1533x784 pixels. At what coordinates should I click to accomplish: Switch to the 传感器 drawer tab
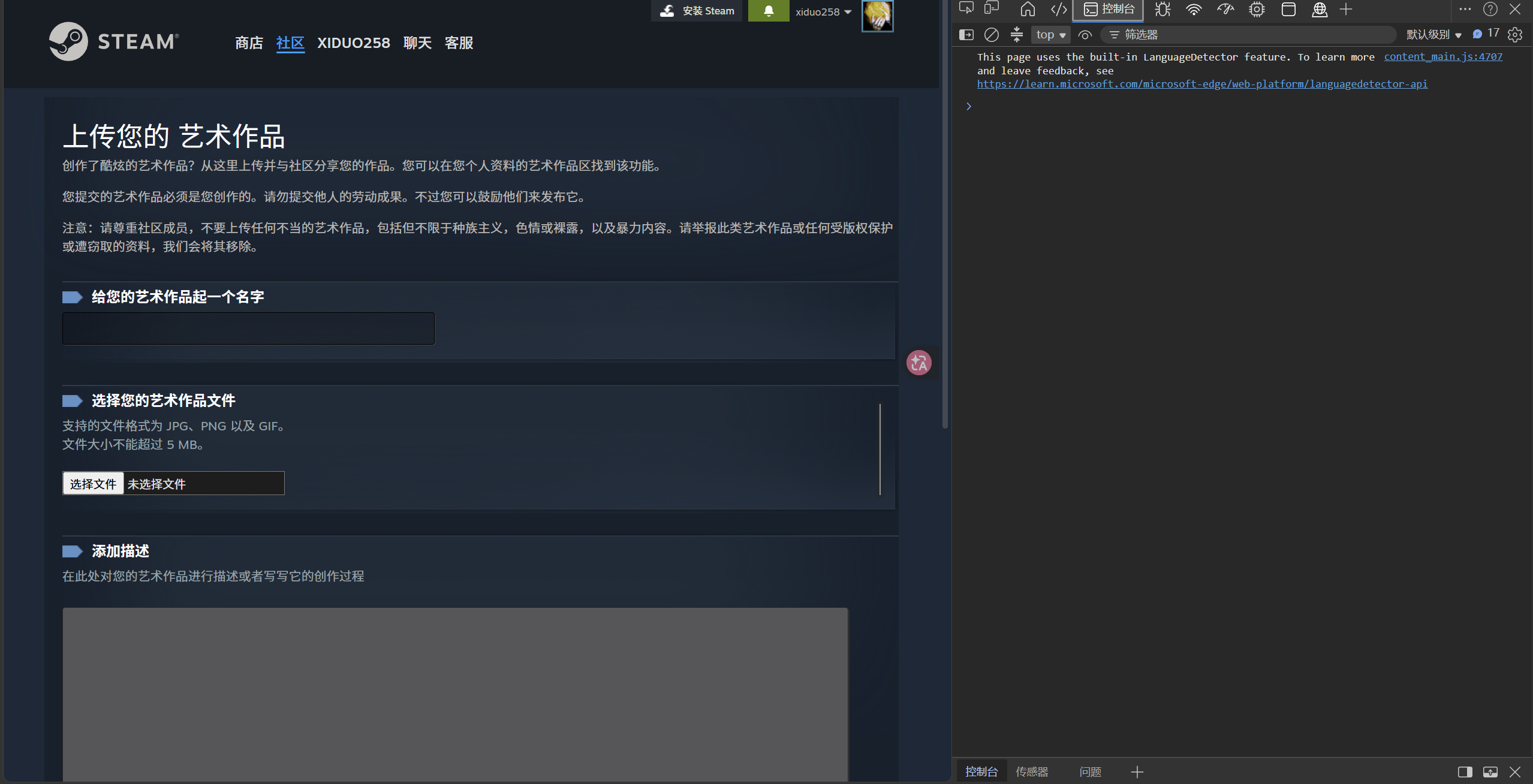pyautogui.click(x=1032, y=771)
